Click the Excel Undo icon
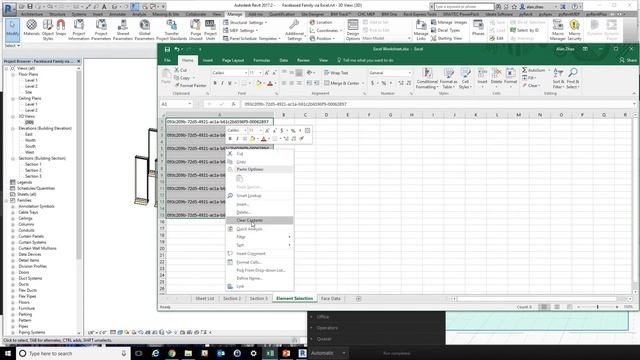Image resolution: width=640 pixels, height=360 pixels. coord(177,49)
